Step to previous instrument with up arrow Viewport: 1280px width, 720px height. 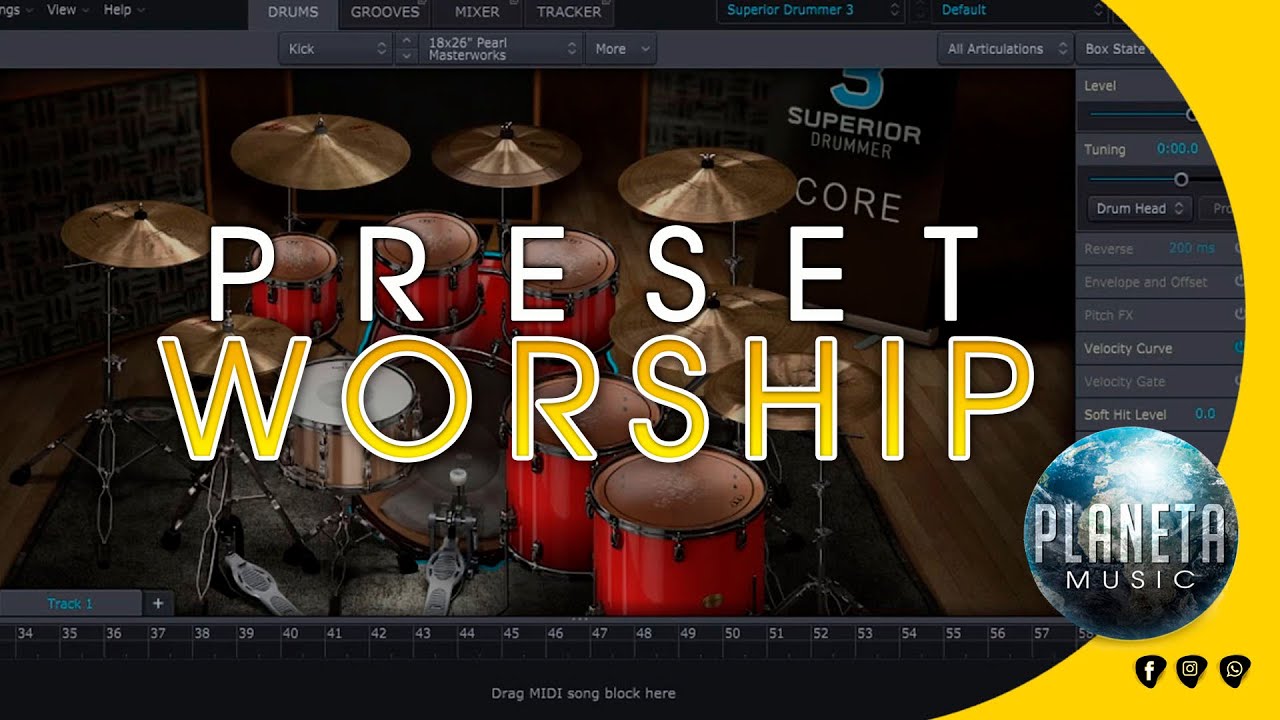point(406,41)
